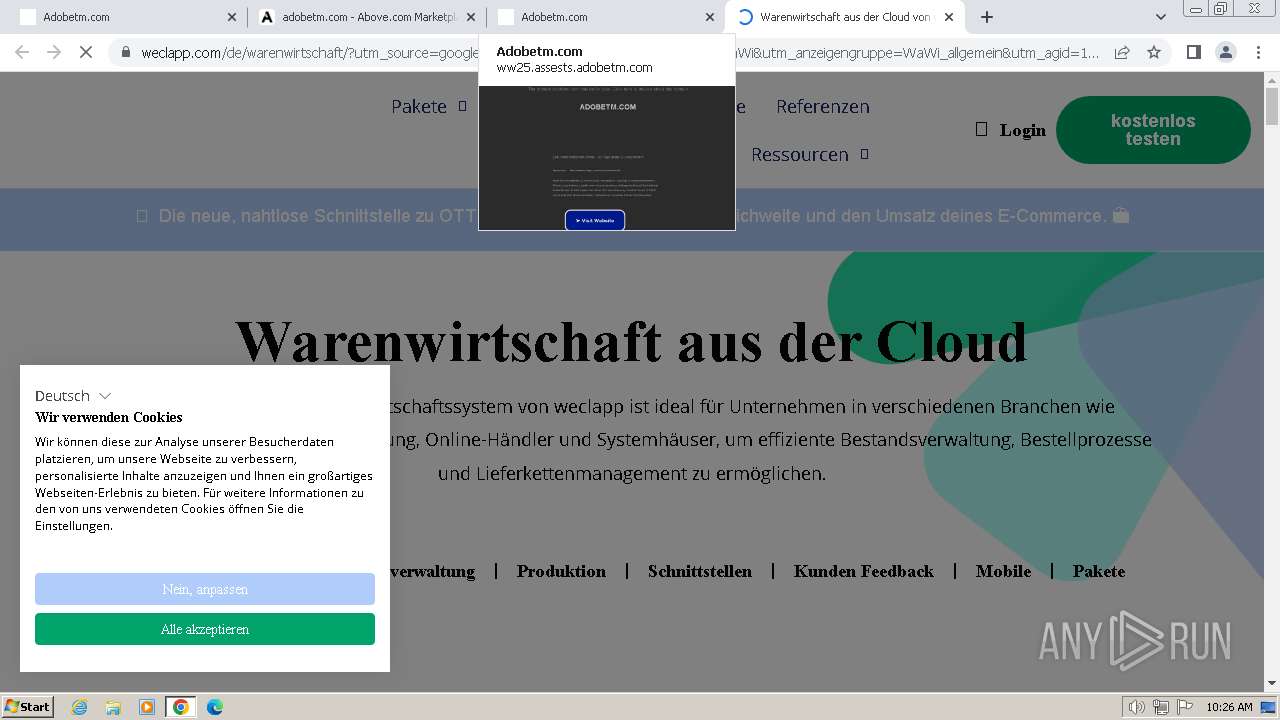Click the system clock showing 10:26 AM

coord(1229,707)
